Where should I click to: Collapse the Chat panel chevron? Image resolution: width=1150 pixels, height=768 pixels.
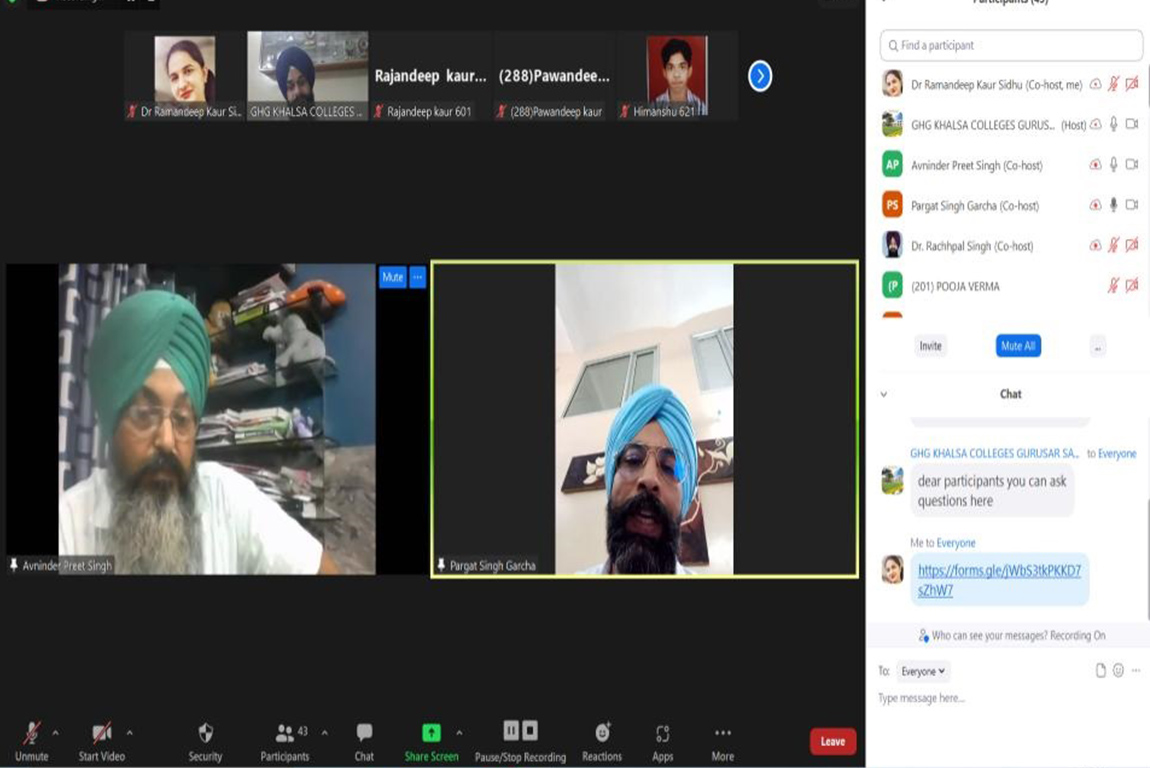pos(883,395)
